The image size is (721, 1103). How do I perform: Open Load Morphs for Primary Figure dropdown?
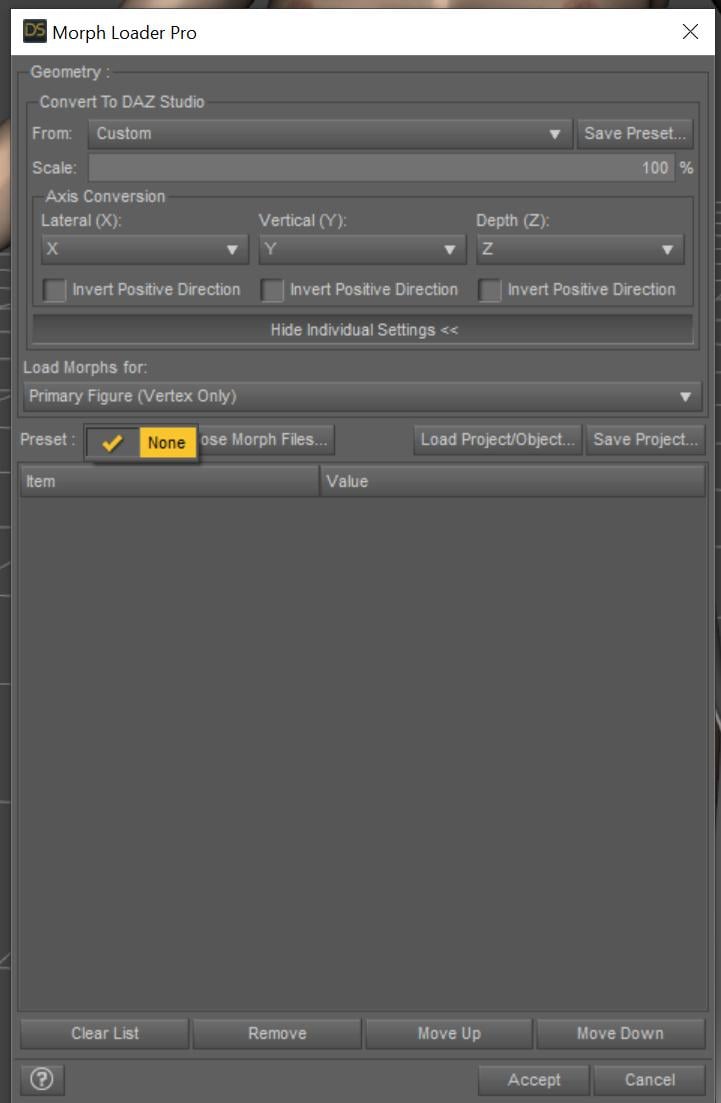pyautogui.click(x=362, y=396)
